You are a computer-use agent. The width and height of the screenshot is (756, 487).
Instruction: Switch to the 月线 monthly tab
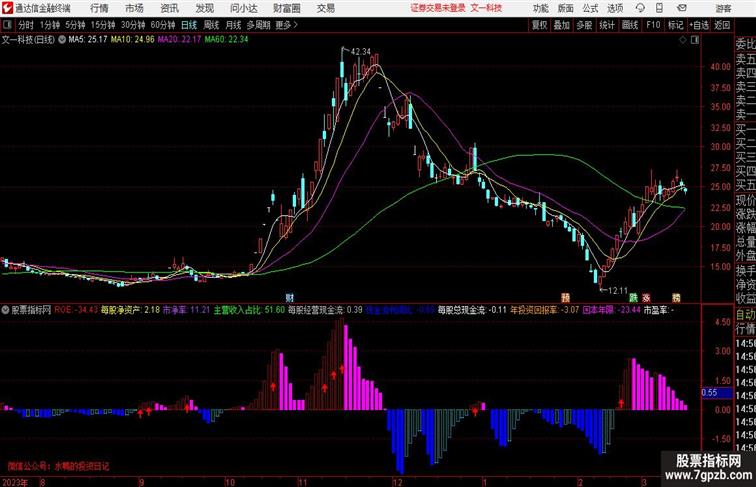click(233, 25)
